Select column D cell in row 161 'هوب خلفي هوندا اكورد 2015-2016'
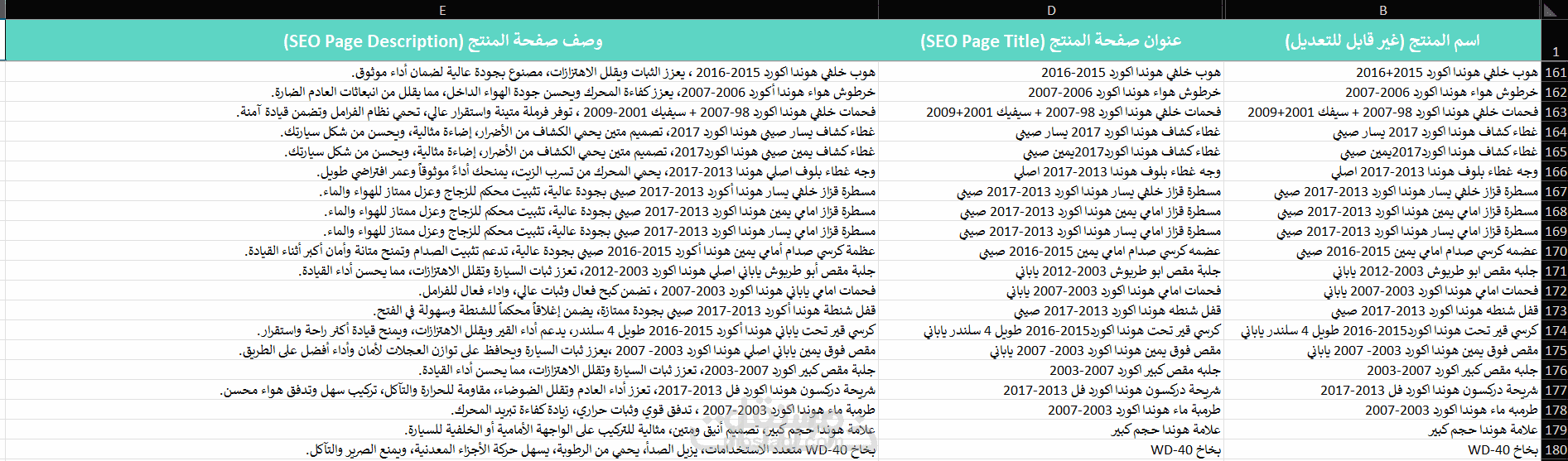The height and width of the screenshot is (461, 1568). 1051,72
